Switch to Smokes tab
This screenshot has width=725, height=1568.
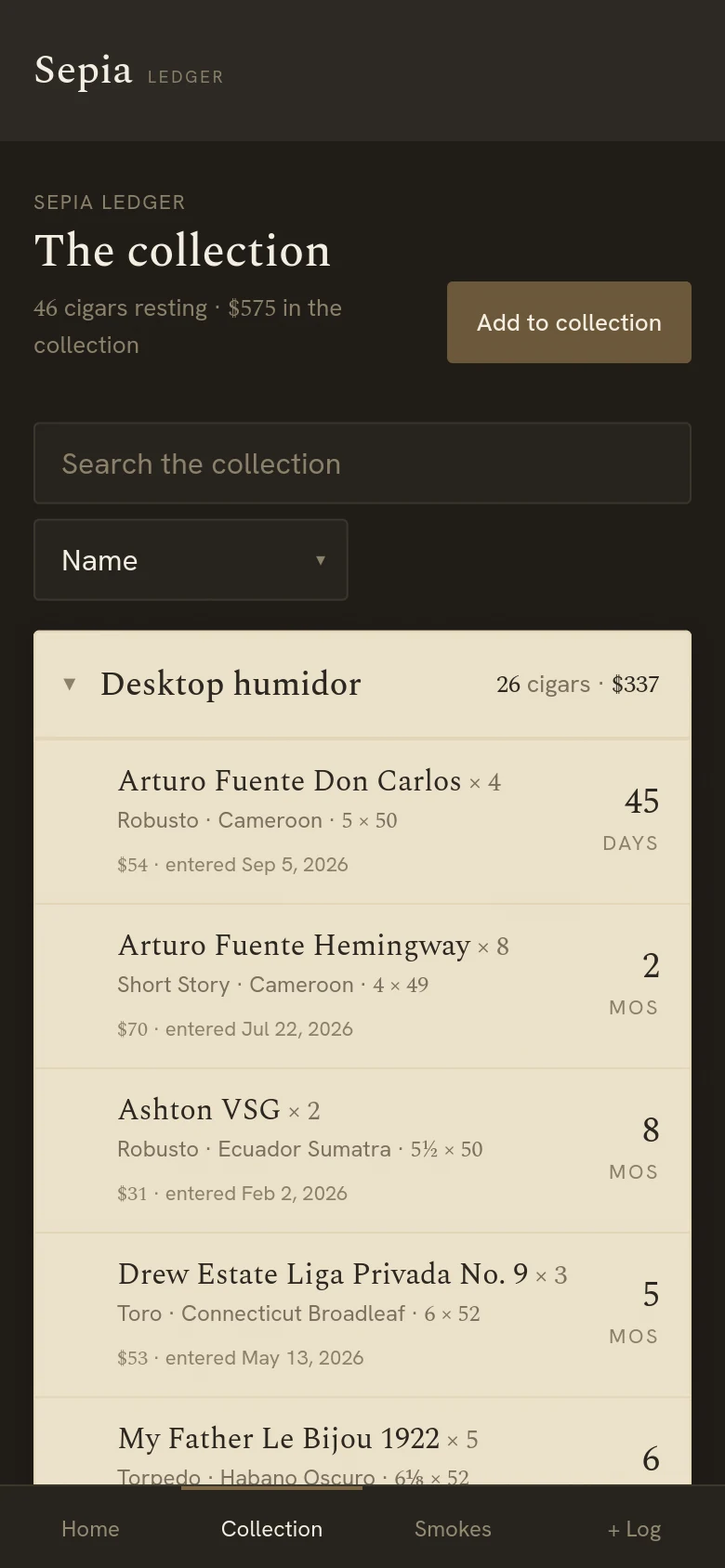pos(453,1528)
